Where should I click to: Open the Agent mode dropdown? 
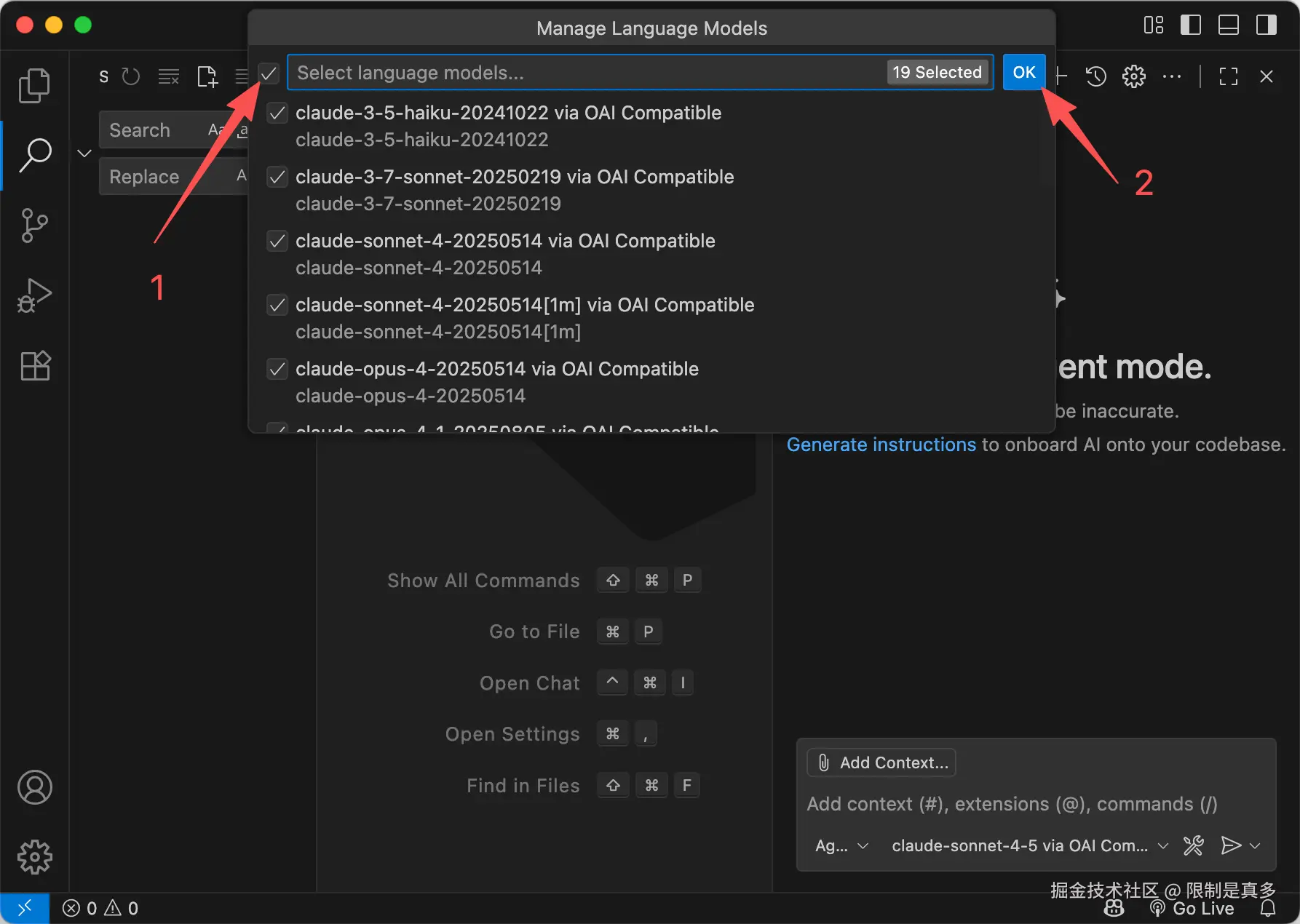(x=842, y=845)
